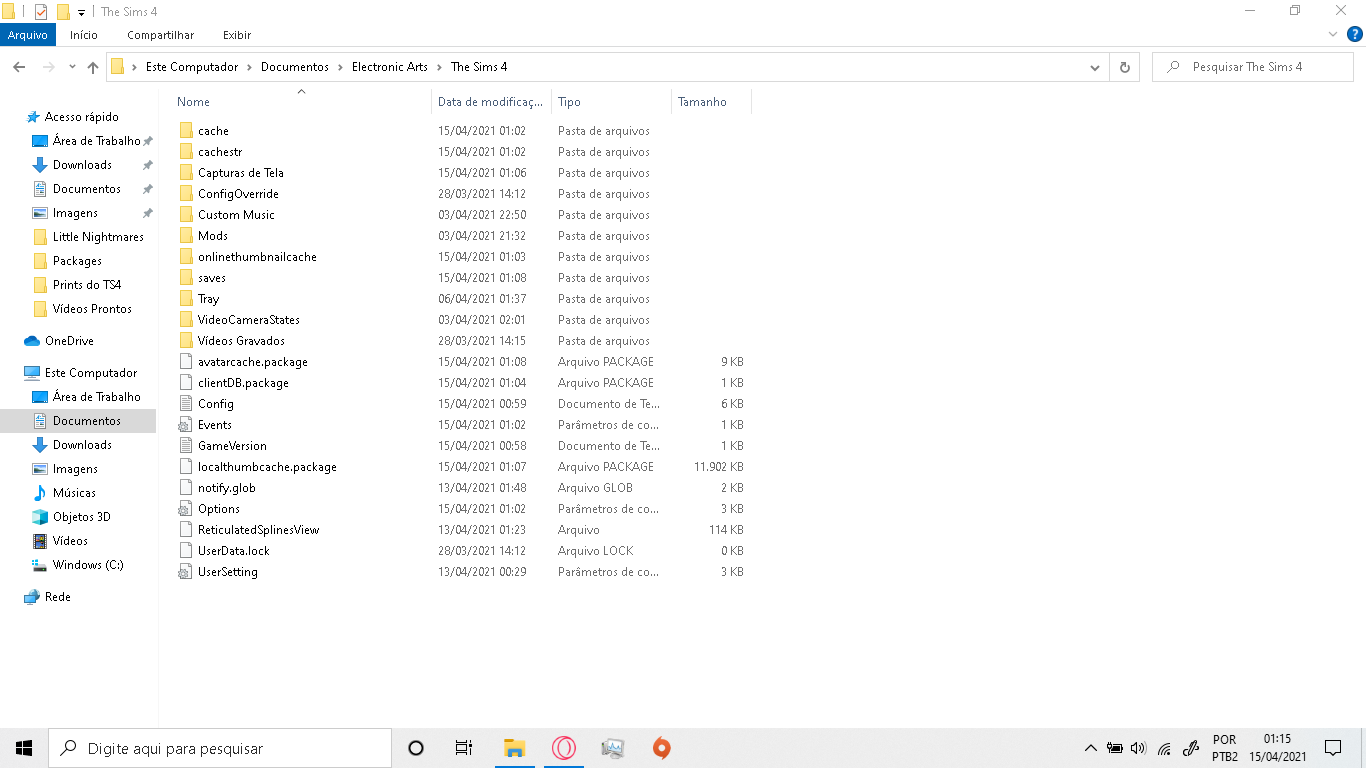The height and width of the screenshot is (768, 1366).
Task: Click the Capturas de Tela folder icon
Action: point(186,173)
